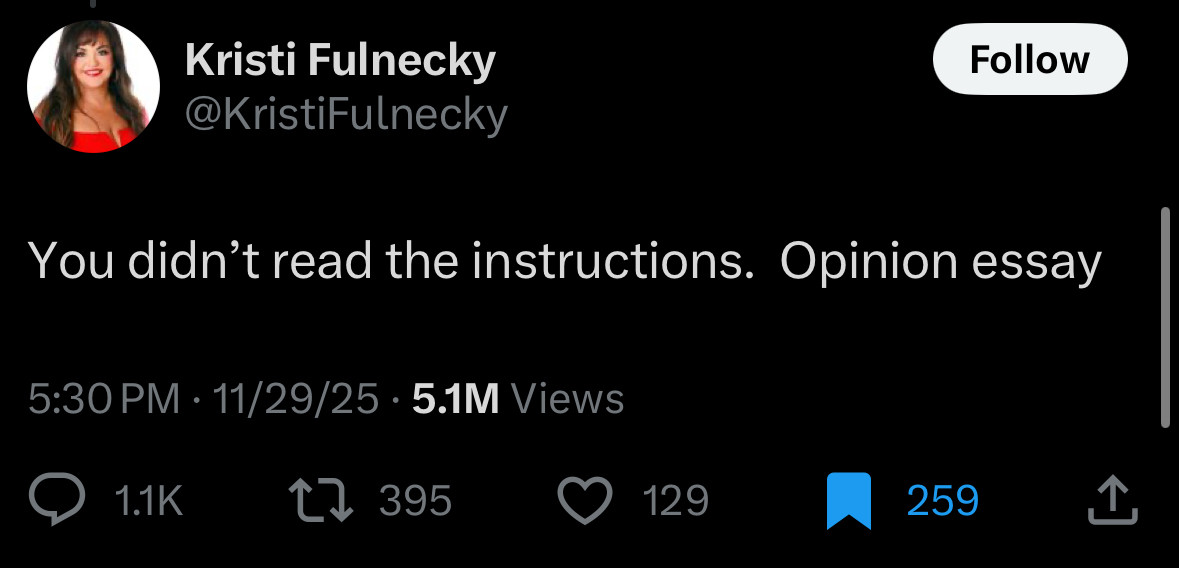The width and height of the screenshot is (1179, 568).
Task: Click the 395 reposts count
Action: point(415,500)
